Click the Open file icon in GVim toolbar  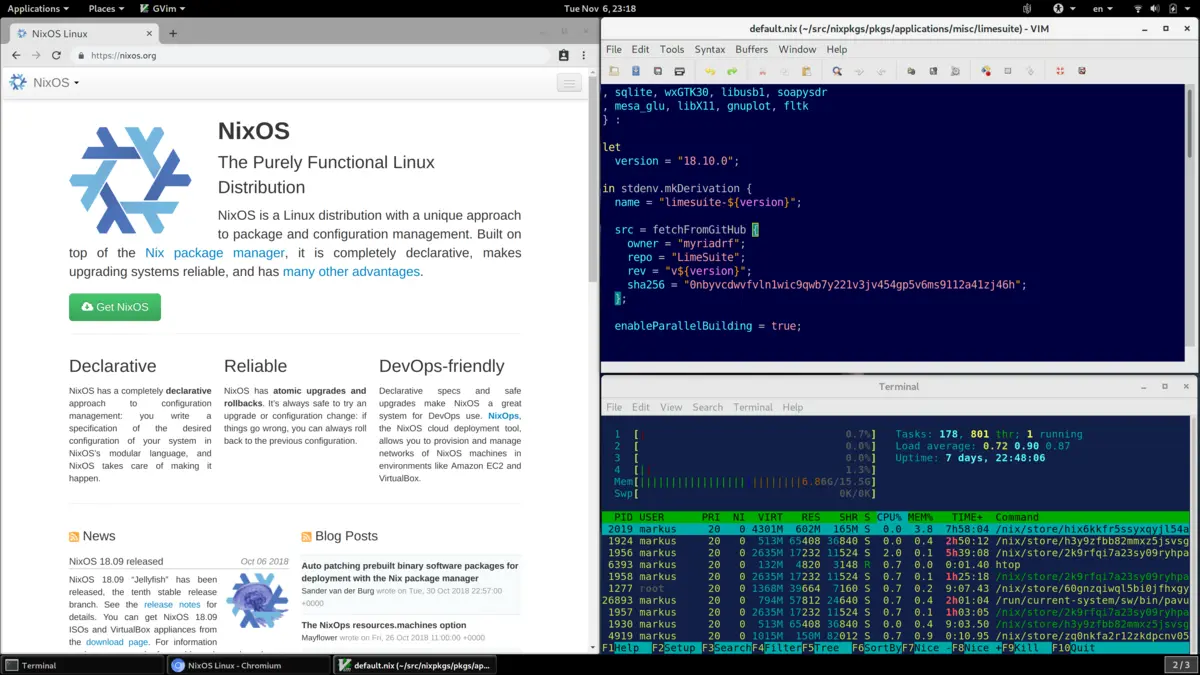tap(614, 71)
